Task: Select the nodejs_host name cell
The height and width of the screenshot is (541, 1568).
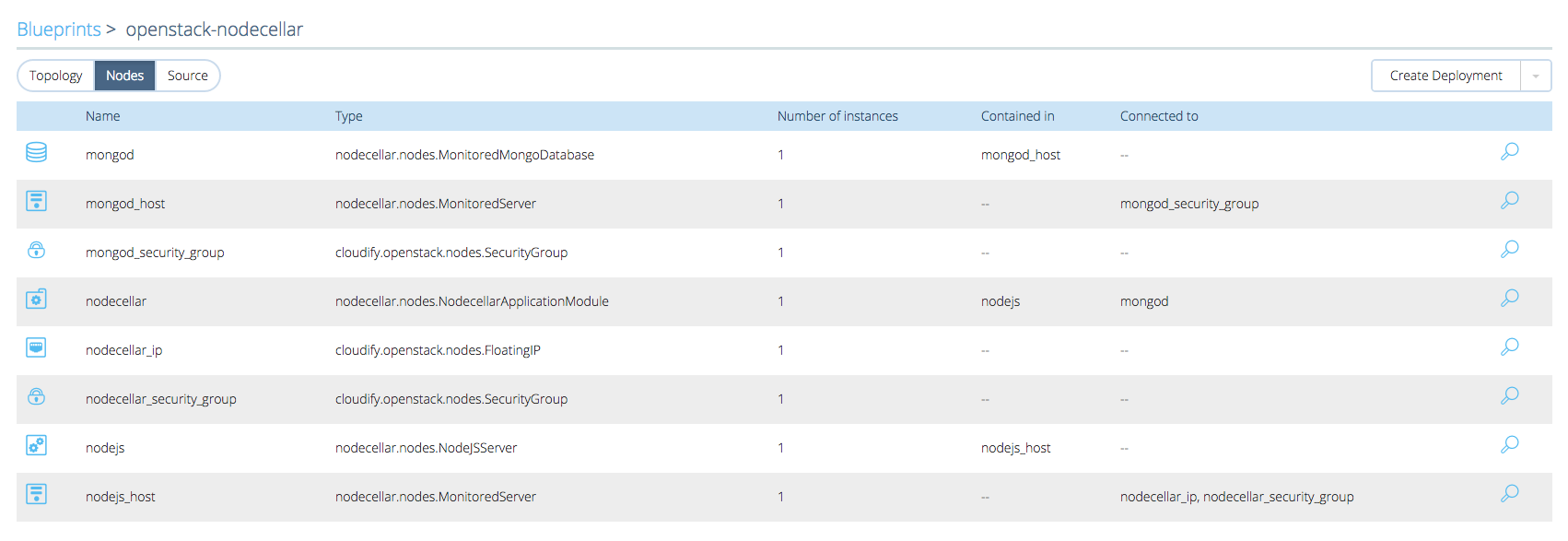Action: click(x=121, y=497)
